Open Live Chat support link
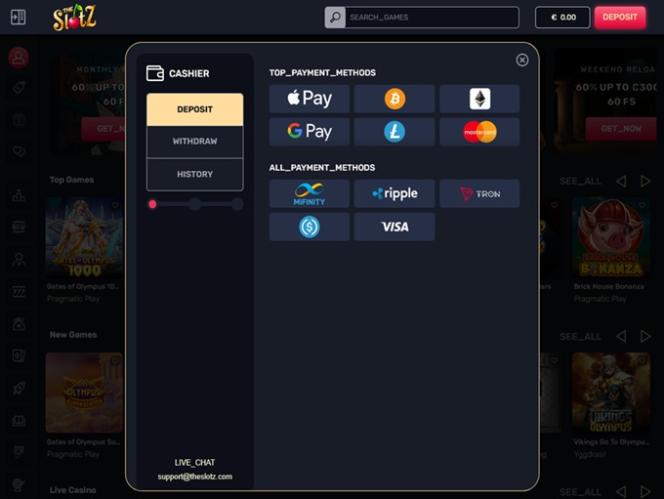664x499 pixels. pos(195,463)
